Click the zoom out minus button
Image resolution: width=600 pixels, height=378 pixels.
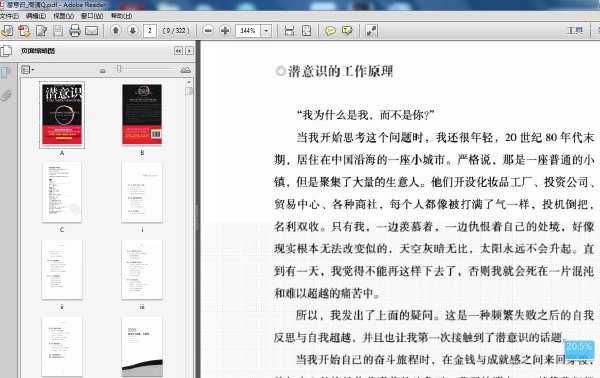[x=208, y=30]
